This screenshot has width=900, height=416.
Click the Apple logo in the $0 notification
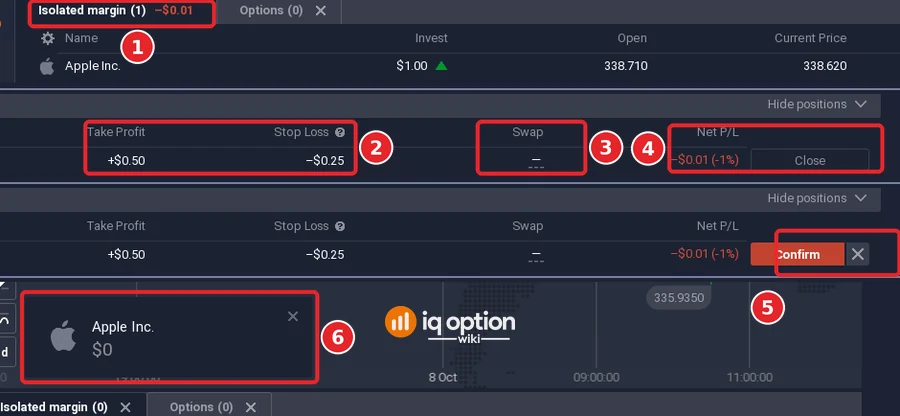pos(63,336)
